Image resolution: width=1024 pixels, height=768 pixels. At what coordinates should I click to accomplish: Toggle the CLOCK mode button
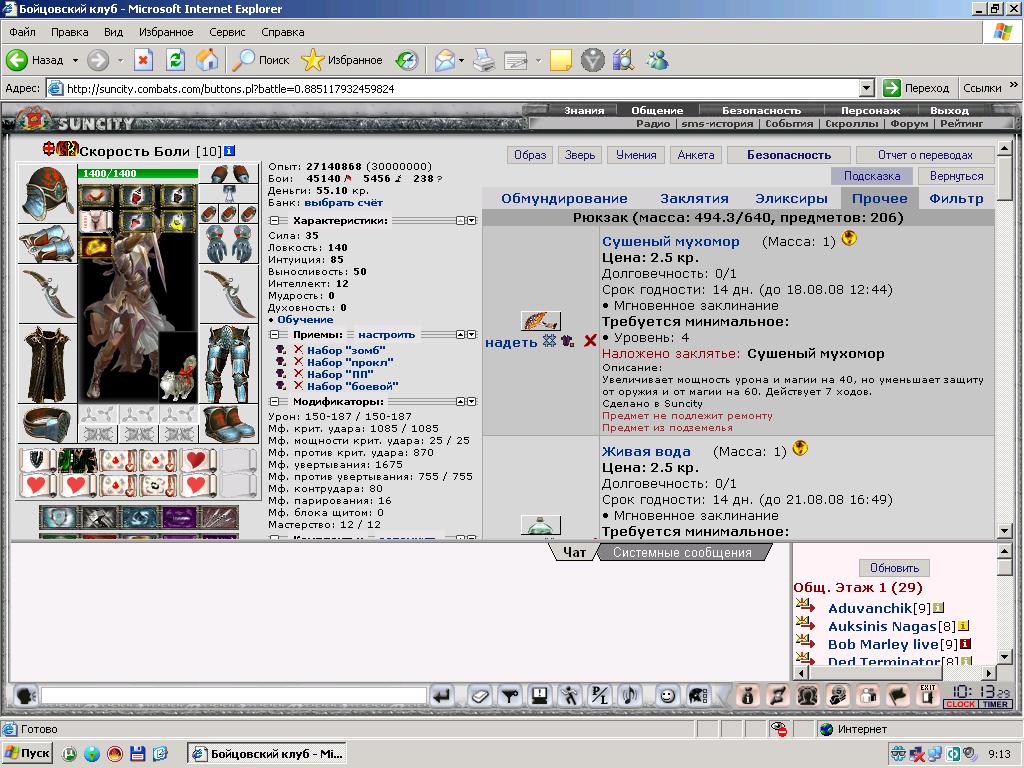click(x=960, y=704)
